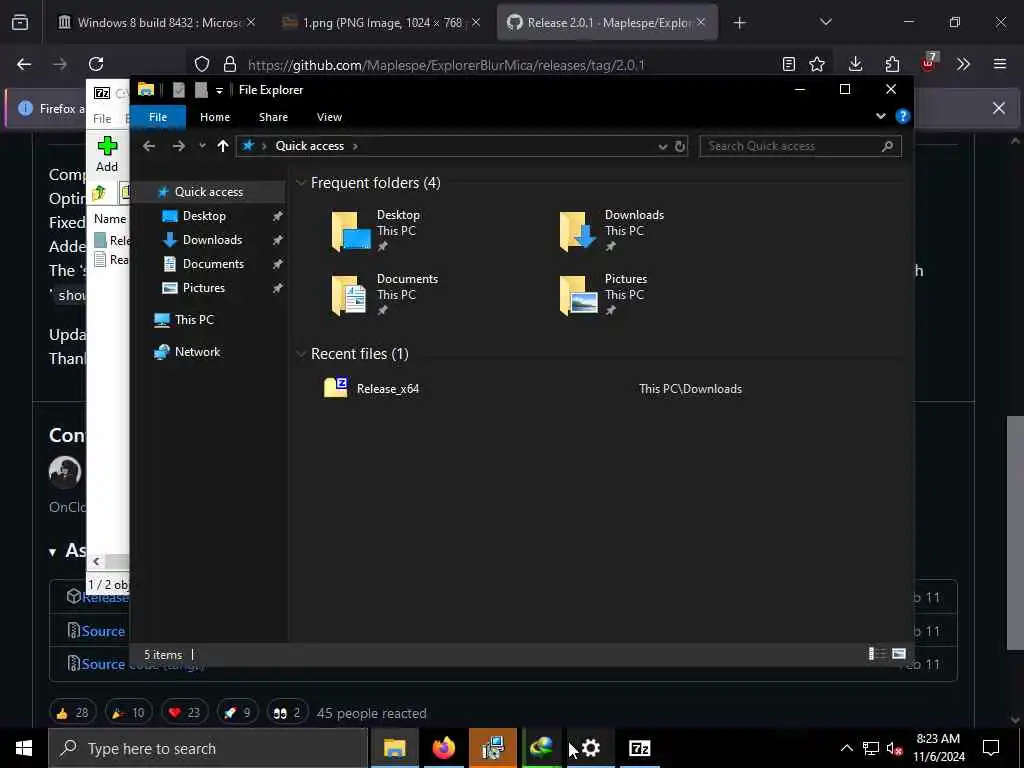1024x768 pixels.
Task: Expand address bar history dropdown
Action: point(663,146)
